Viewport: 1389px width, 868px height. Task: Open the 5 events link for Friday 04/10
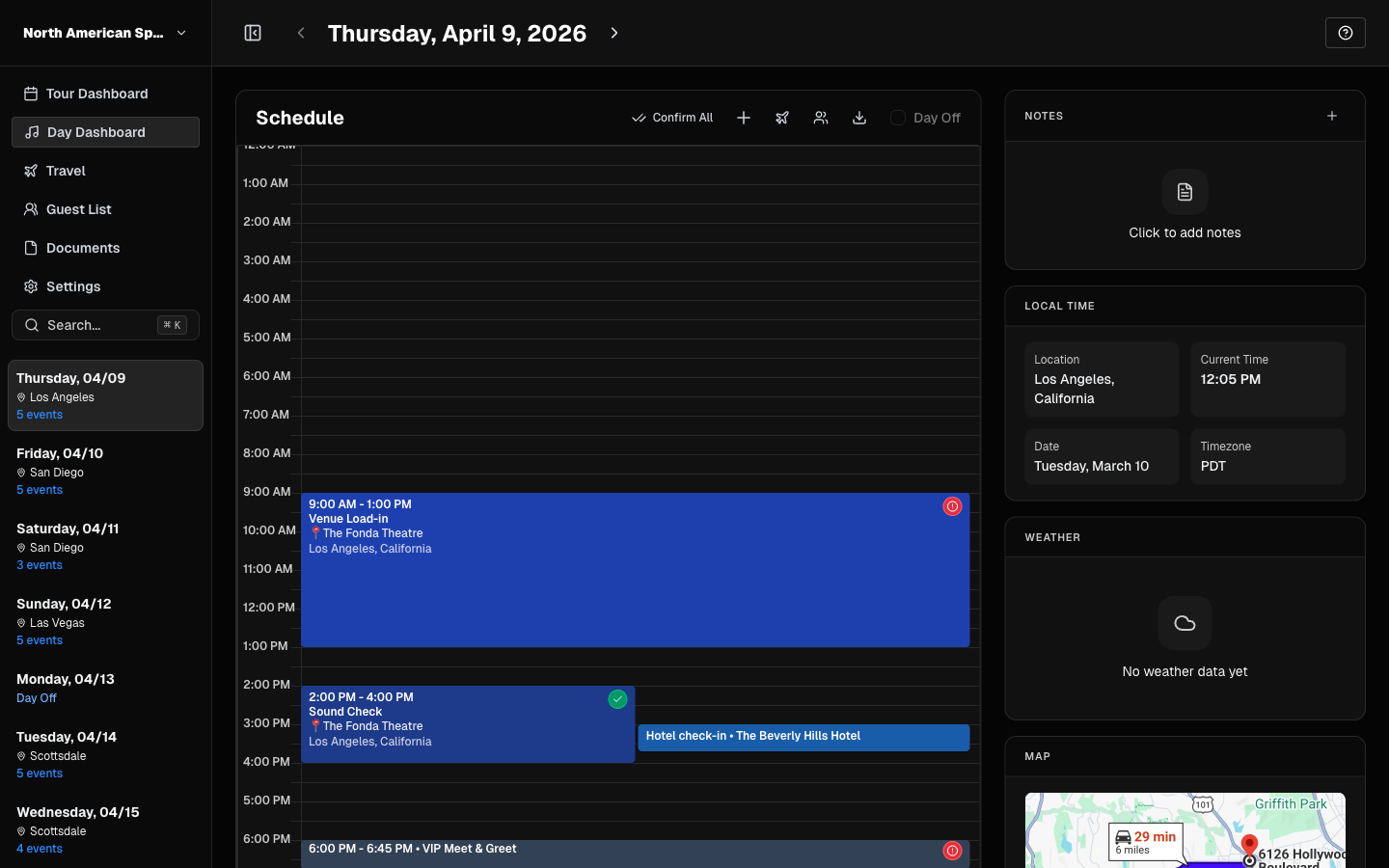(x=40, y=489)
